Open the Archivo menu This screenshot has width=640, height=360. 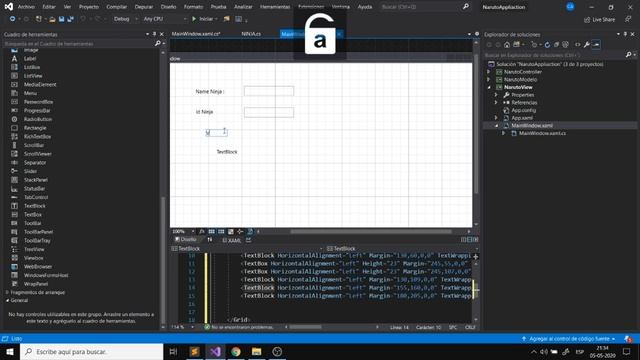point(26,7)
